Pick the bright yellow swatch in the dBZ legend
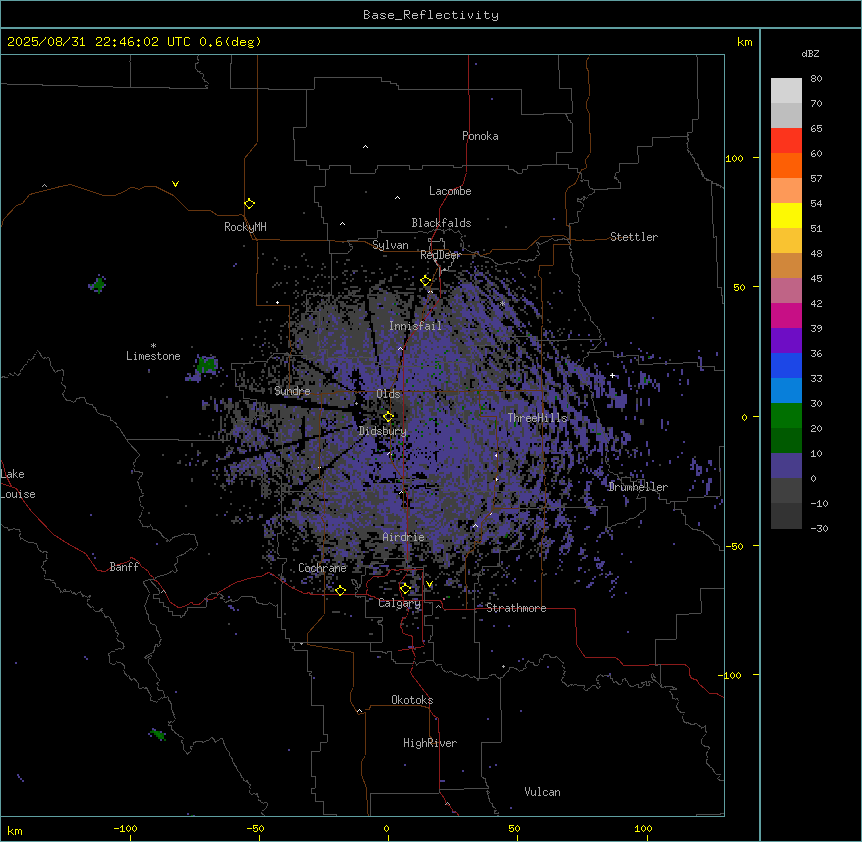This screenshot has height=842, width=862. pyautogui.click(x=786, y=216)
